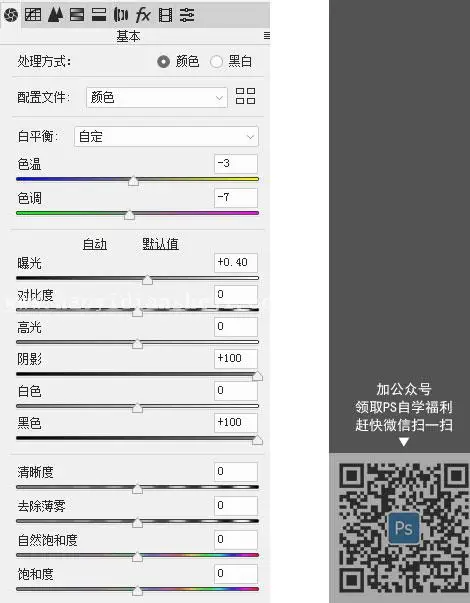
Task: Click the 色调 tint slider handle
Action: (x=130, y=215)
